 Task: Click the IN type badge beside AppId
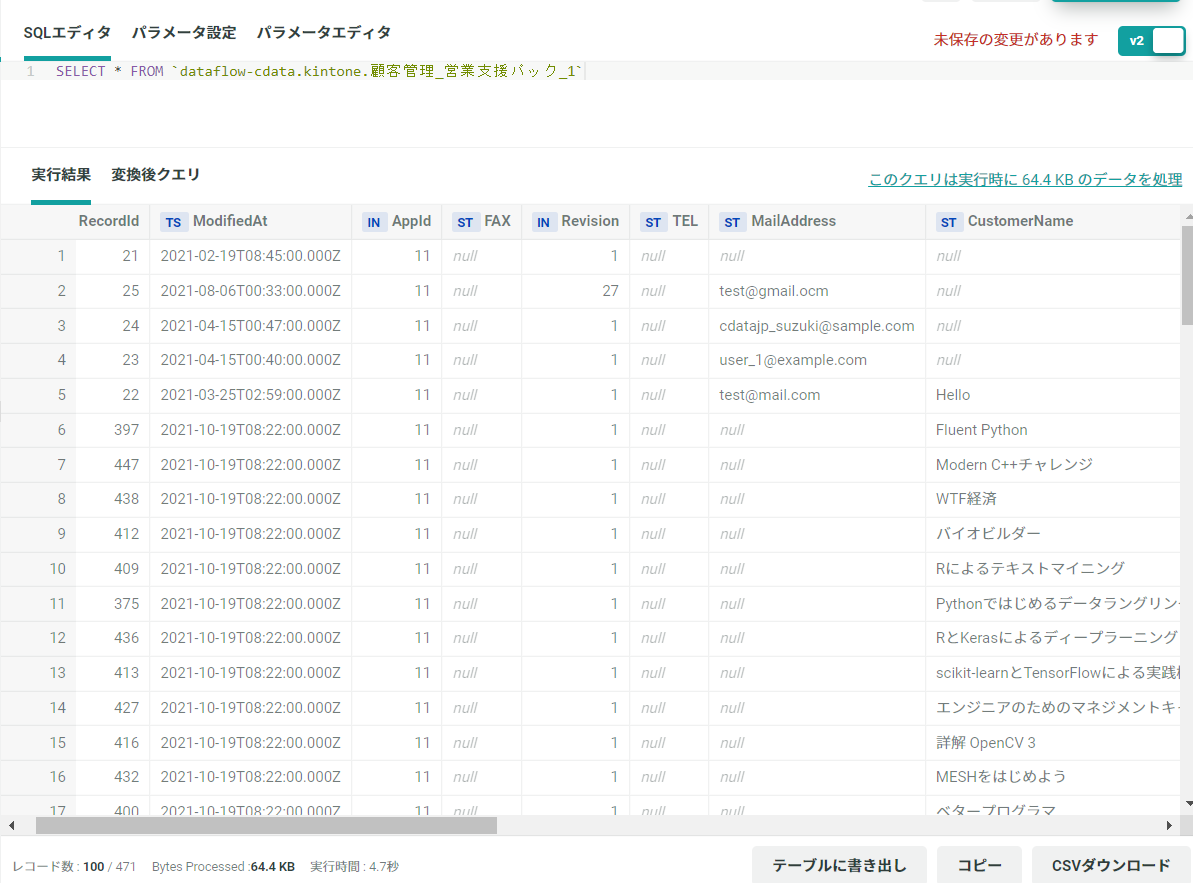[x=374, y=222]
